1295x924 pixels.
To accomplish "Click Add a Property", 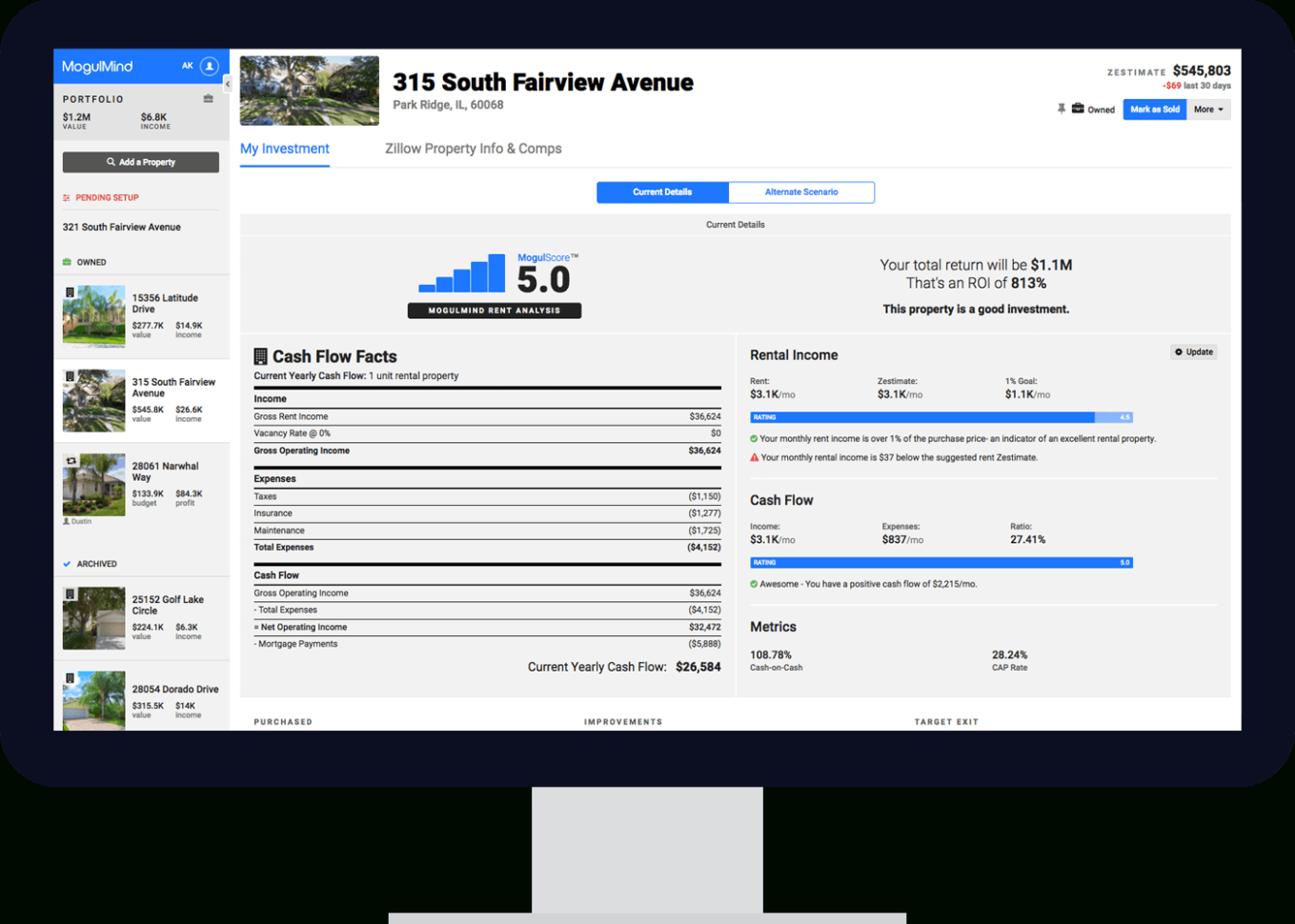I will click(140, 162).
